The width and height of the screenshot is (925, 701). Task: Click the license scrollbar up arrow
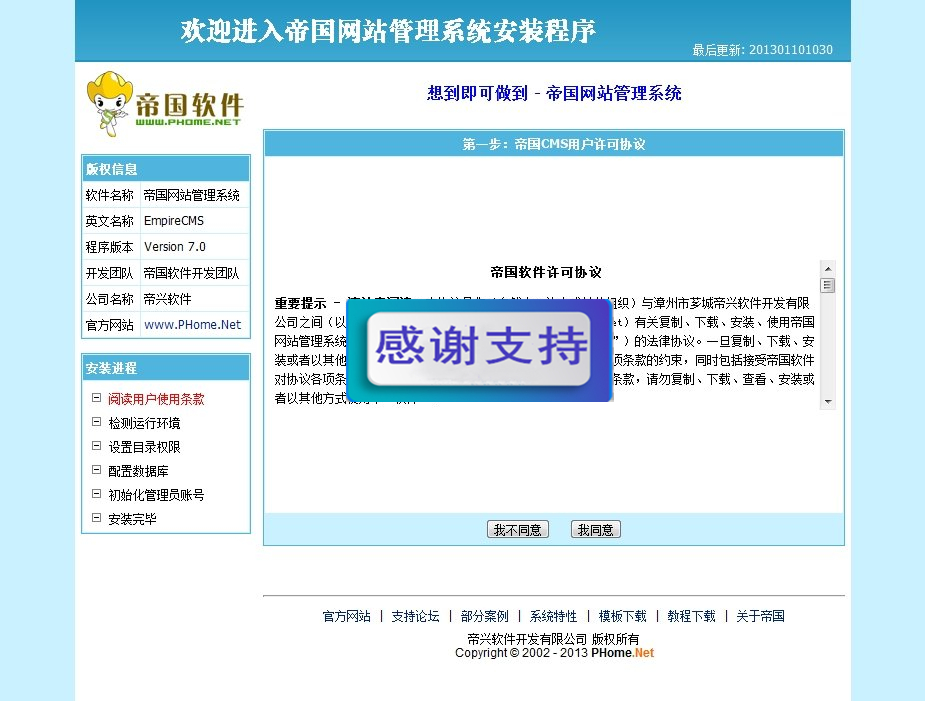pyautogui.click(x=828, y=268)
